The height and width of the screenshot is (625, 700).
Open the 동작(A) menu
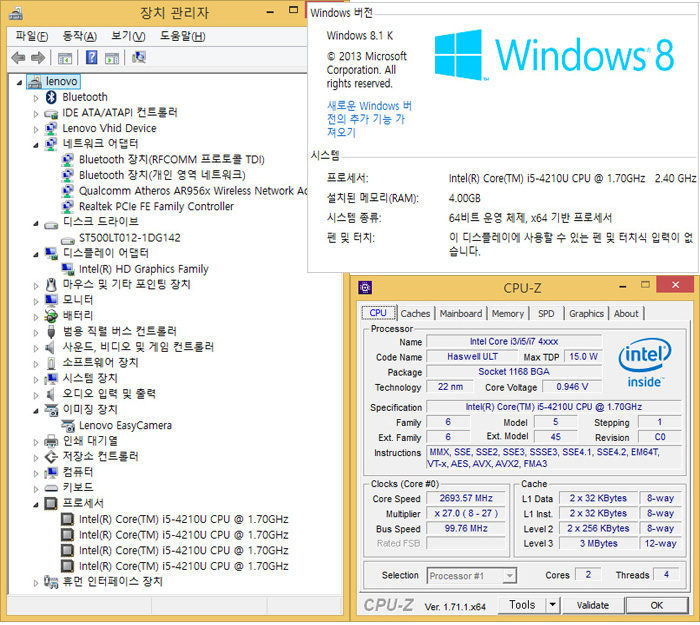tap(79, 36)
